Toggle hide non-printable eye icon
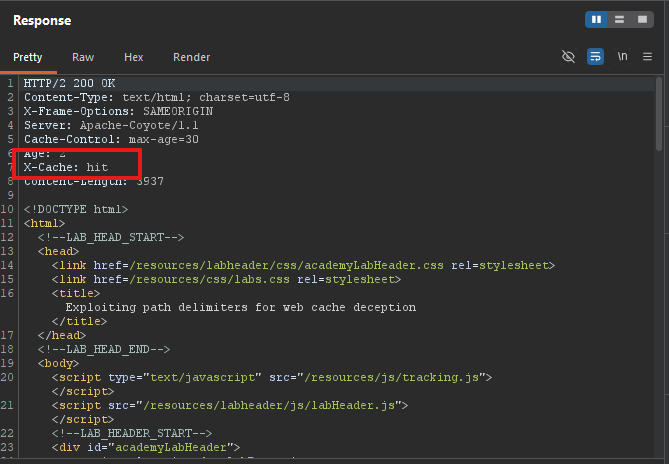The height and width of the screenshot is (464, 669). pos(568,56)
